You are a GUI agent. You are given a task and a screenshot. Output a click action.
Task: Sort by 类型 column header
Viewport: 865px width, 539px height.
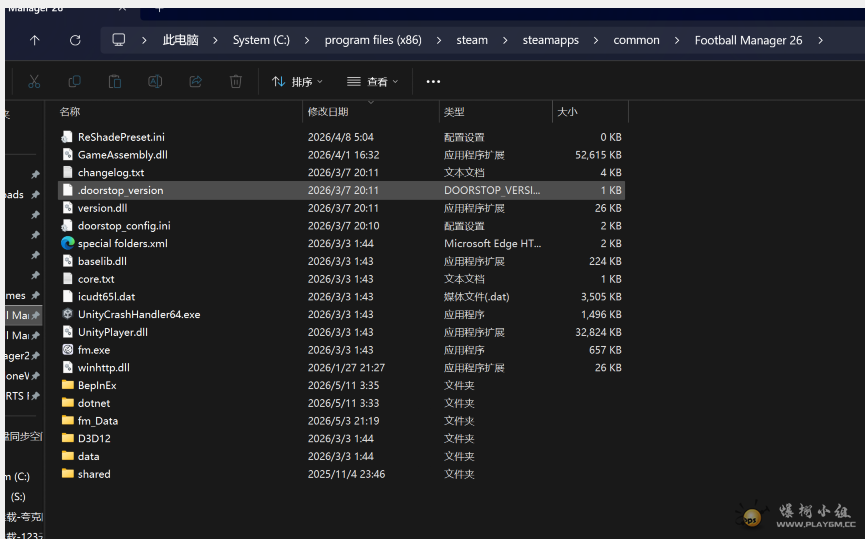pyautogui.click(x=454, y=112)
